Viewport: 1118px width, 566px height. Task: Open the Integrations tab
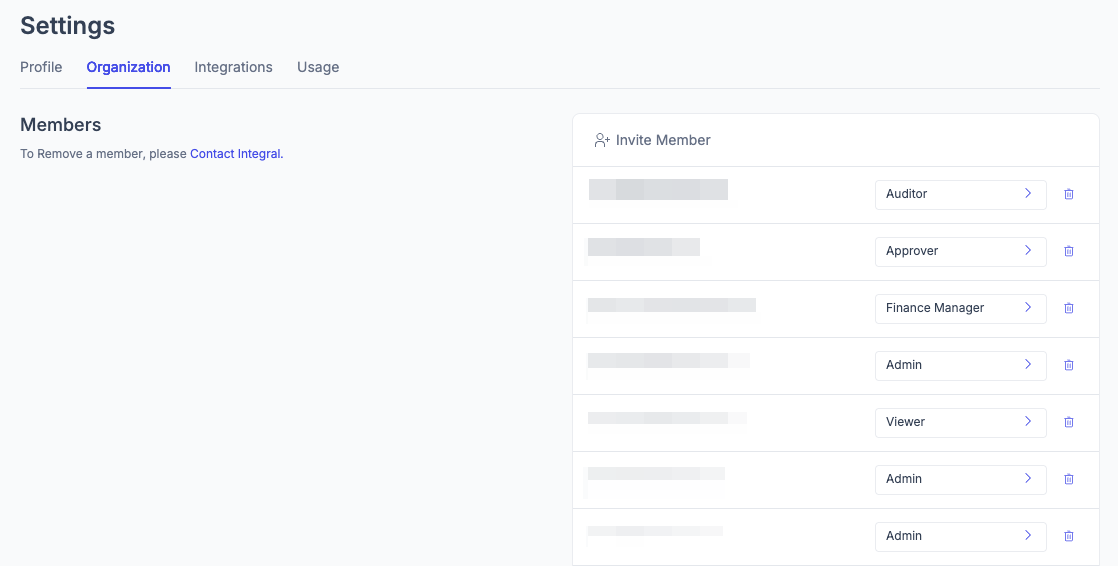pos(233,67)
